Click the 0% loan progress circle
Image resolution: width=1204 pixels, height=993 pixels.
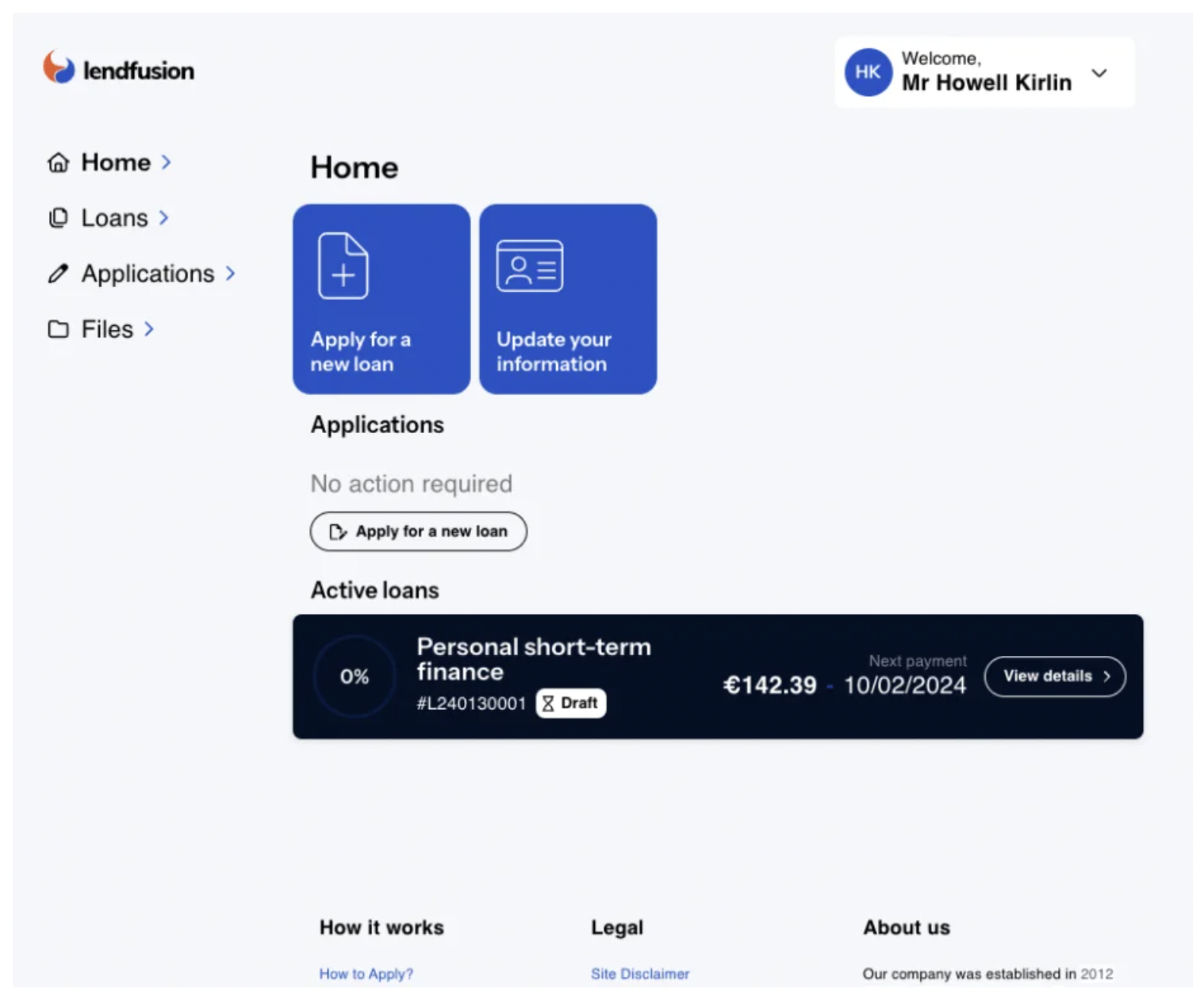pyautogui.click(x=355, y=677)
